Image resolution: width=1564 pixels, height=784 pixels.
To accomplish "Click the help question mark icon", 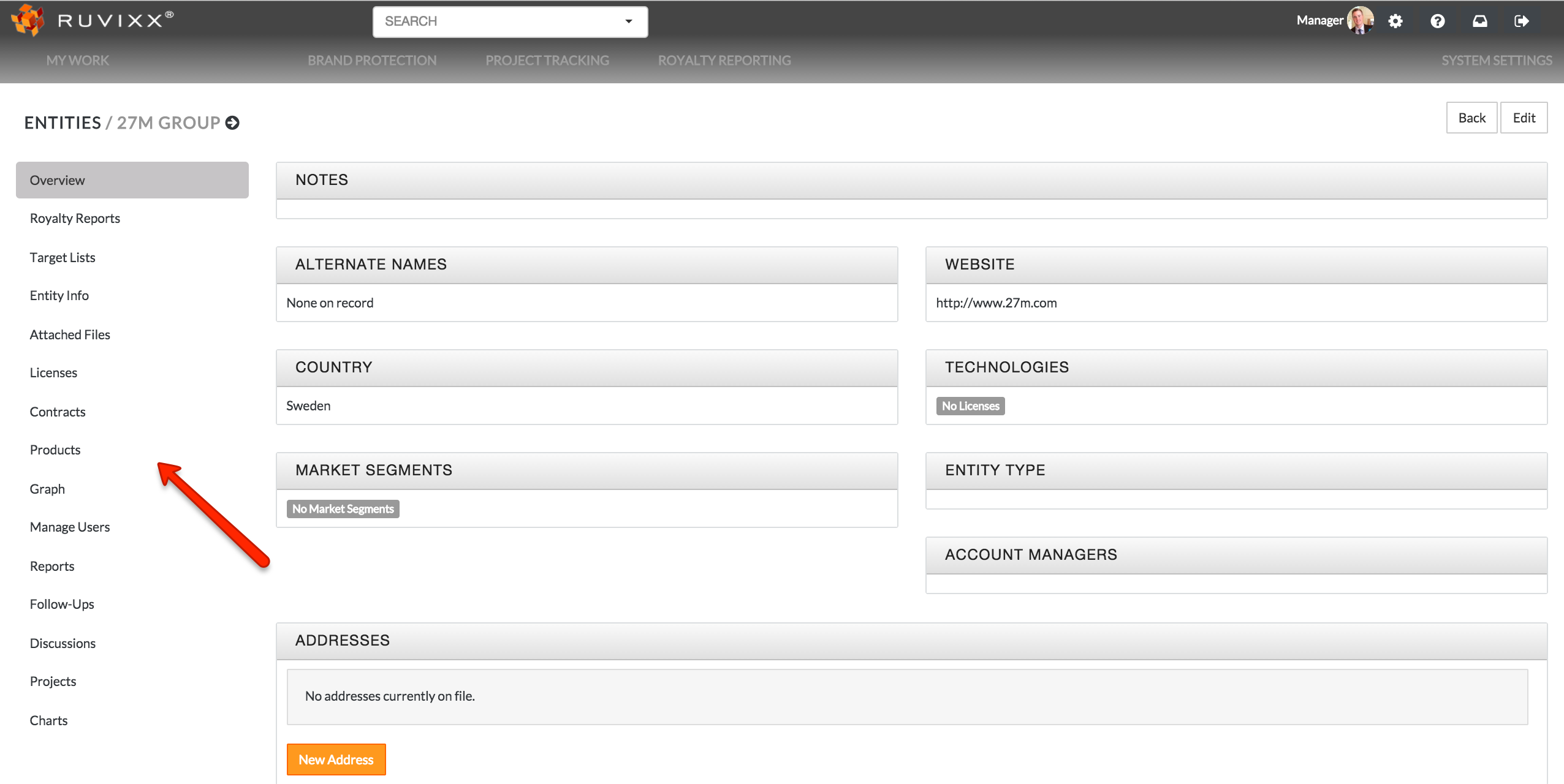I will [1437, 21].
